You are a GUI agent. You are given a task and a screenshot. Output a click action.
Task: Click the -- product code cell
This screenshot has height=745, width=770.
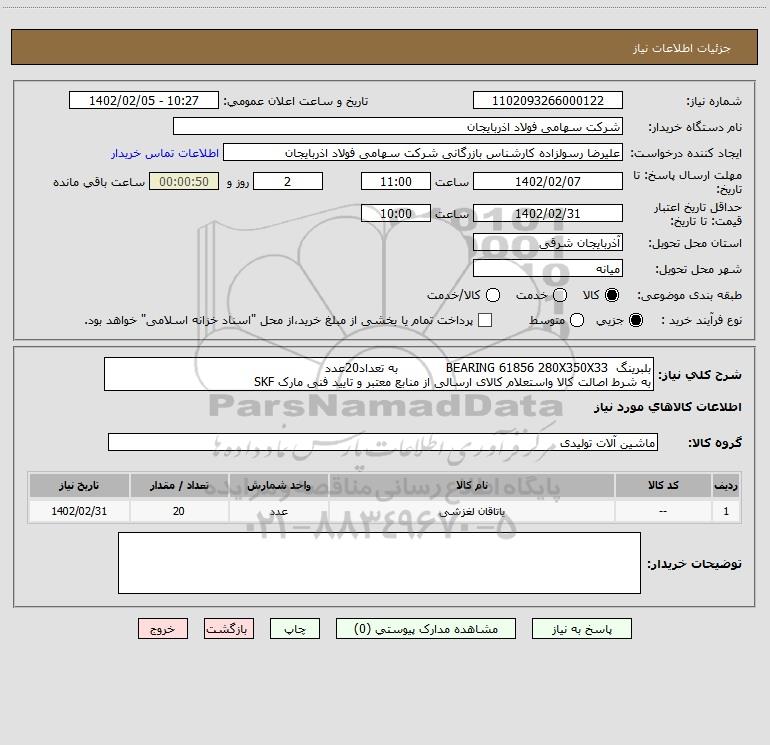pos(663,511)
